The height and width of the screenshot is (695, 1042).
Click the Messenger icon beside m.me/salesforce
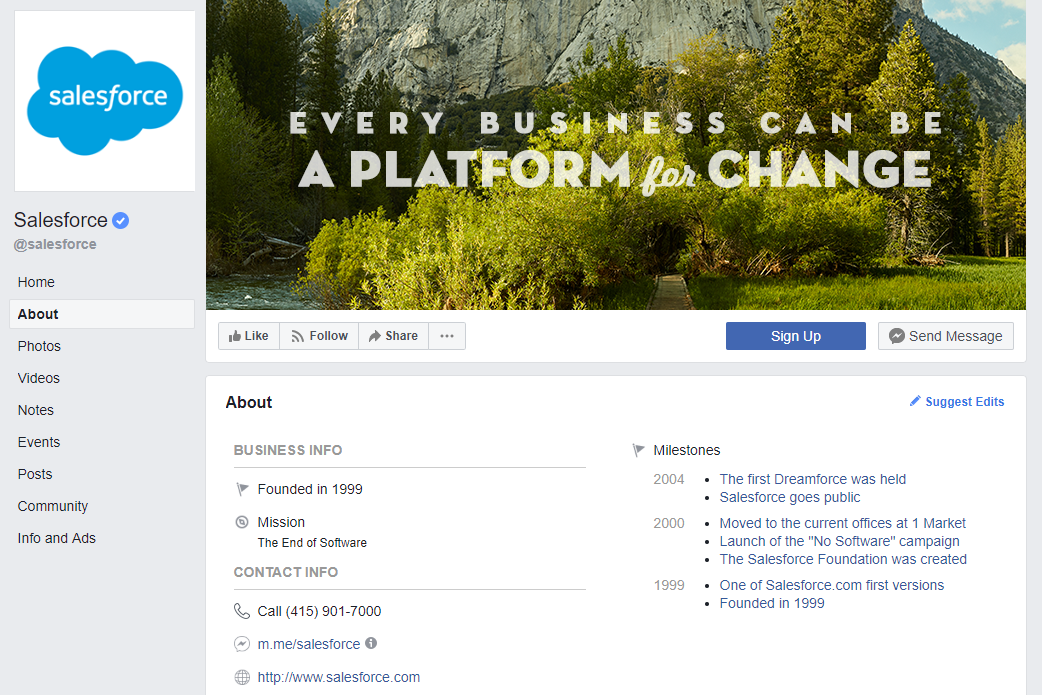pyautogui.click(x=242, y=644)
